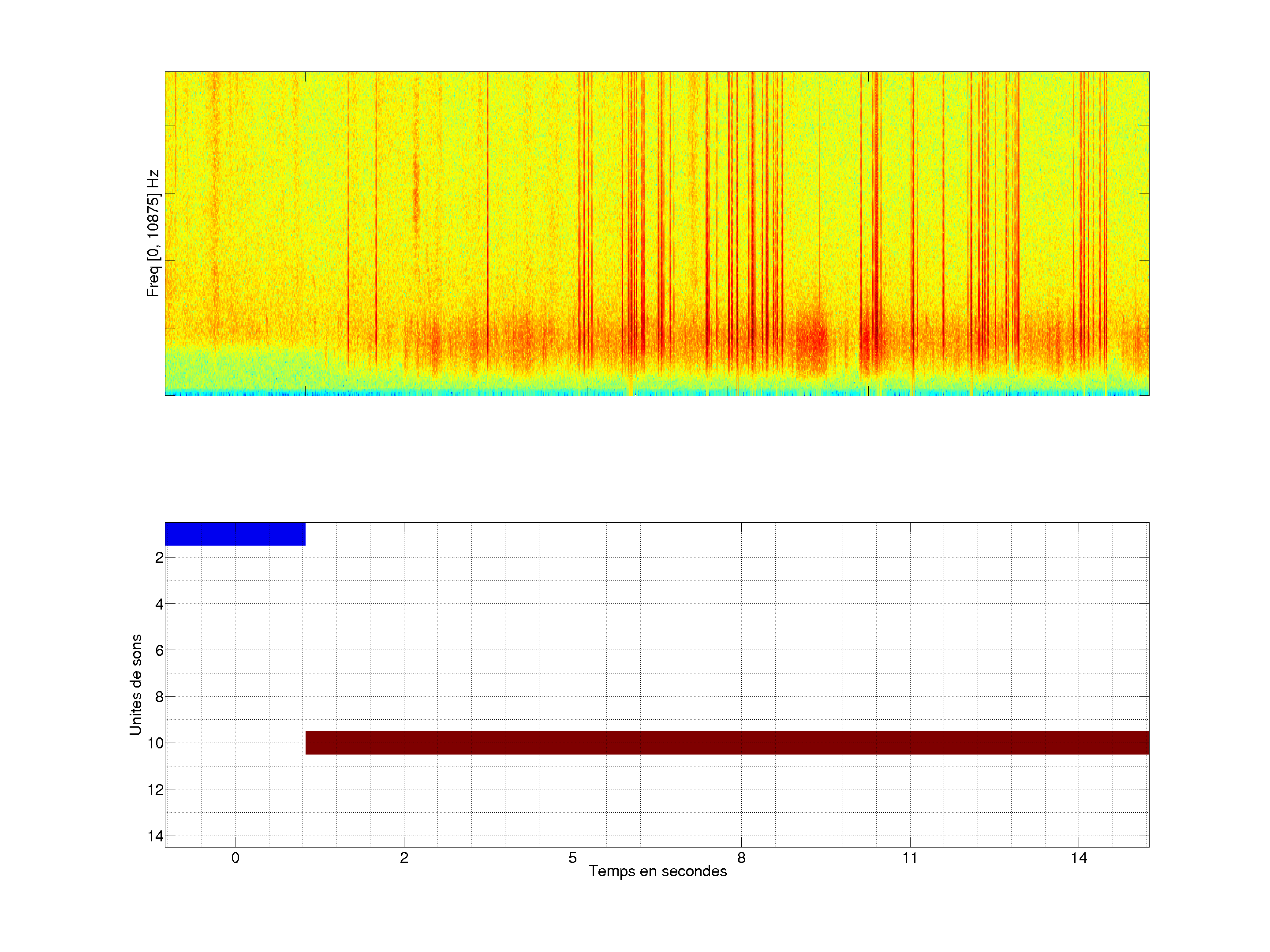Click x-axis tick label 8
The width and height of the screenshot is (1270, 952).
coord(741,858)
